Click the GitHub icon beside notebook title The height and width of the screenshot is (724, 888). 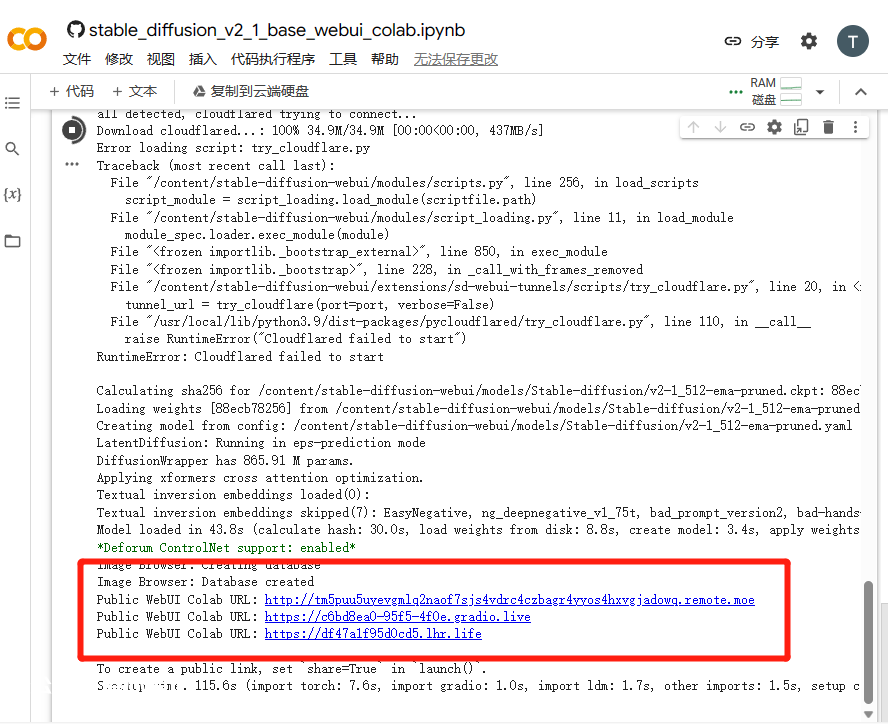pos(75,29)
